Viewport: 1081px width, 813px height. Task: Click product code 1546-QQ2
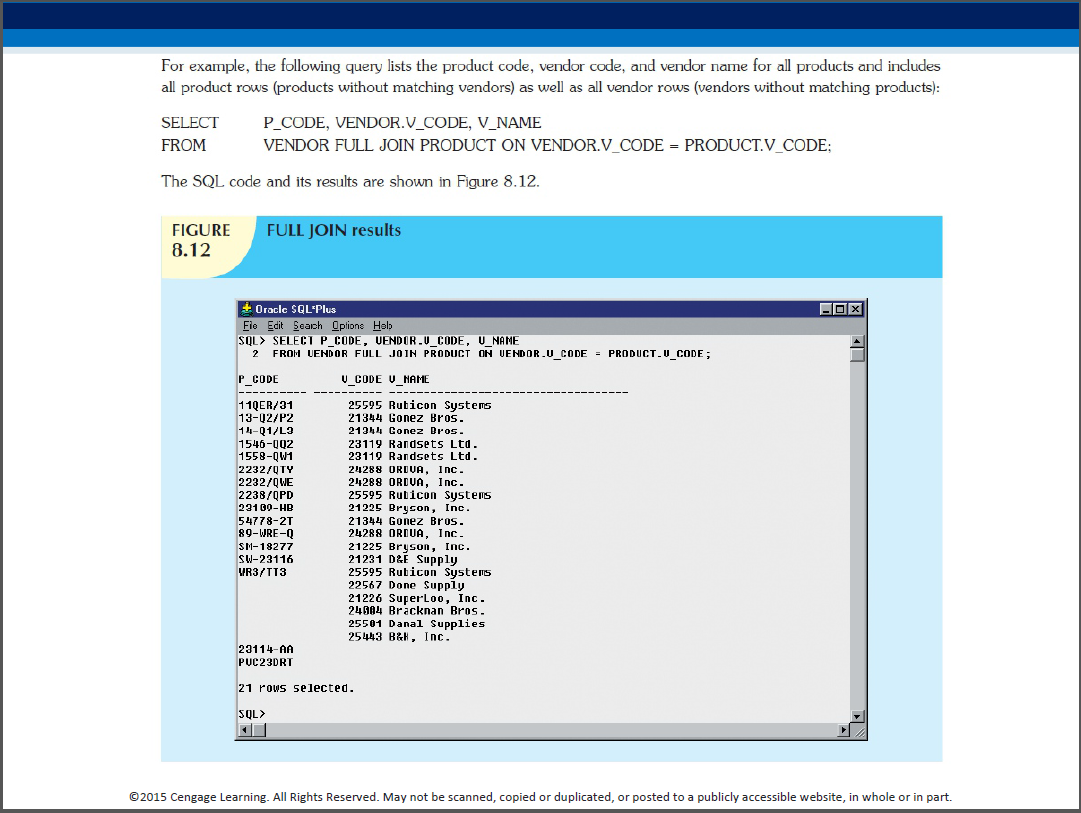[265, 444]
